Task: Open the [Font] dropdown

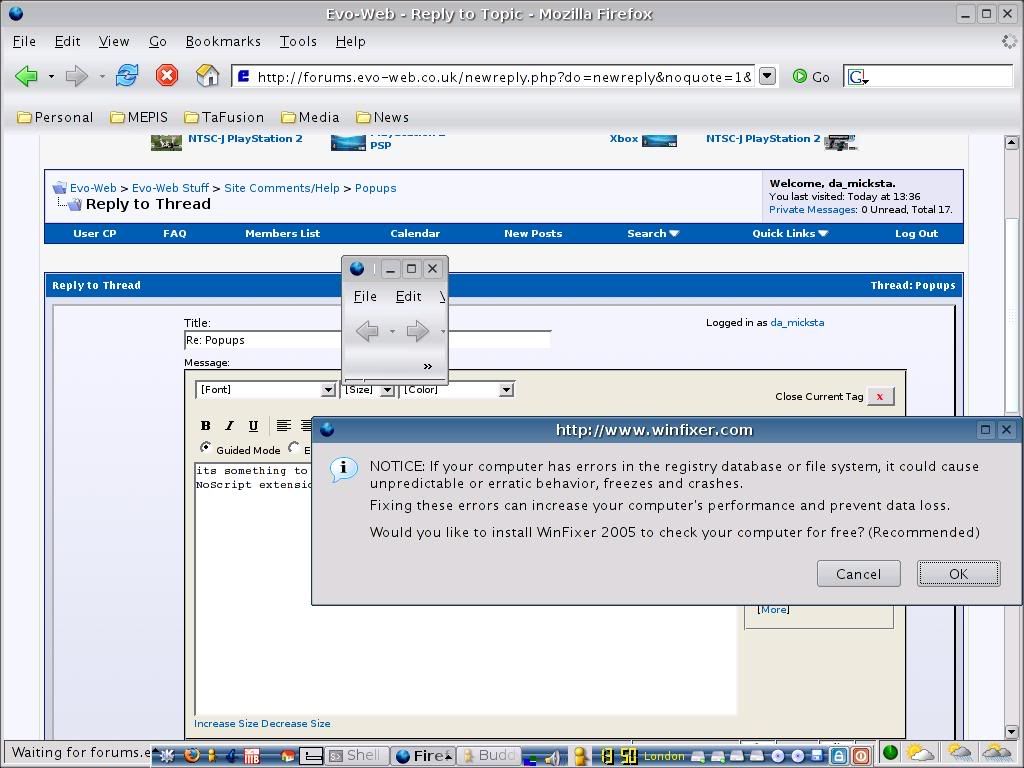Action: pos(266,390)
